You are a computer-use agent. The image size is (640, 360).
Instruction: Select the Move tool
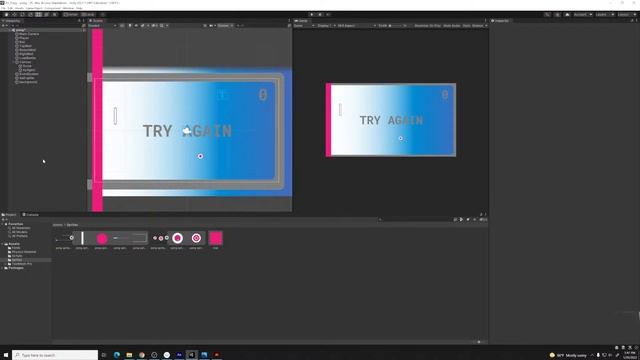click(x=14, y=15)
